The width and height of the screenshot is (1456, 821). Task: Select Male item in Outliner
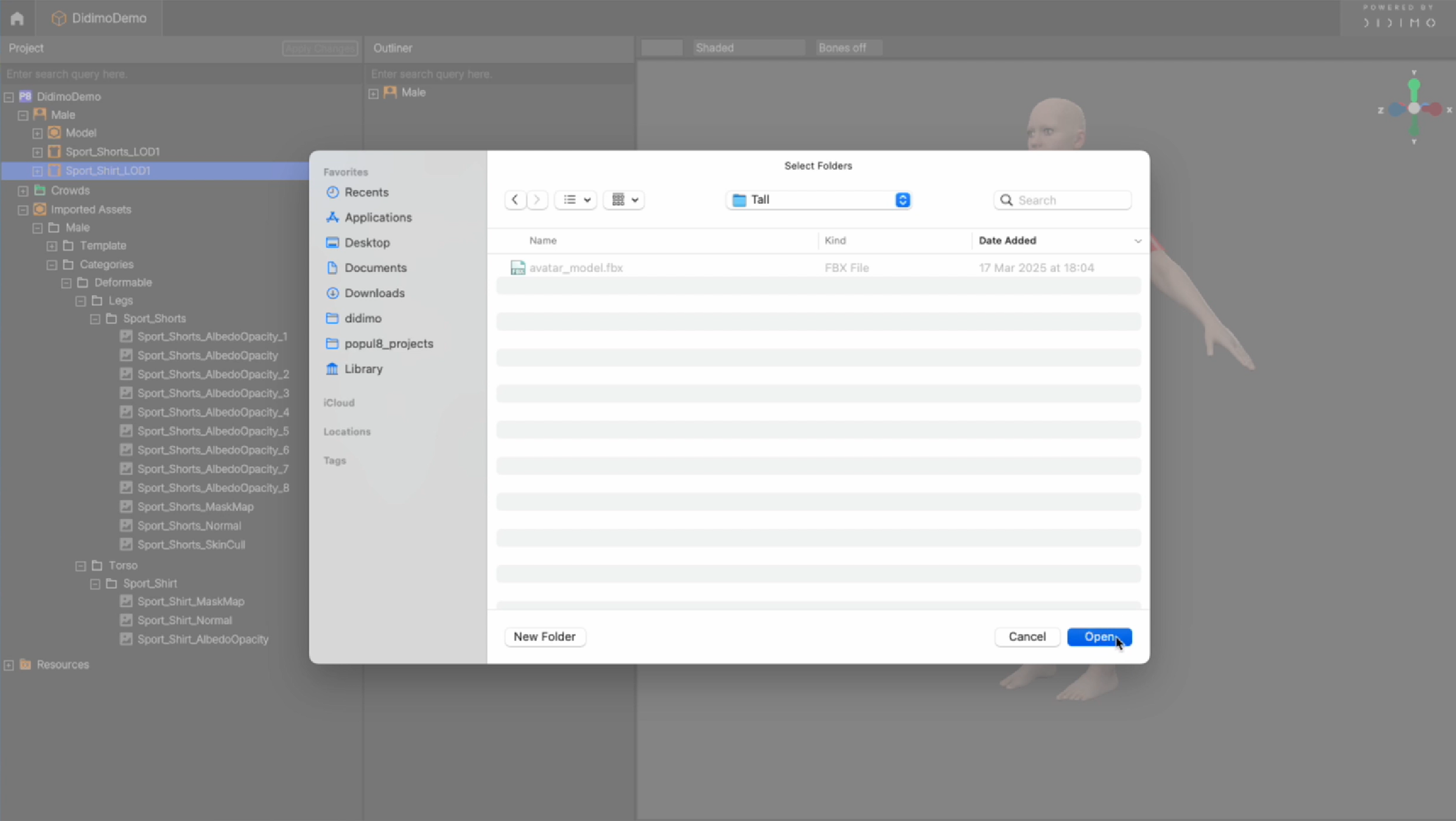point(413,93)
